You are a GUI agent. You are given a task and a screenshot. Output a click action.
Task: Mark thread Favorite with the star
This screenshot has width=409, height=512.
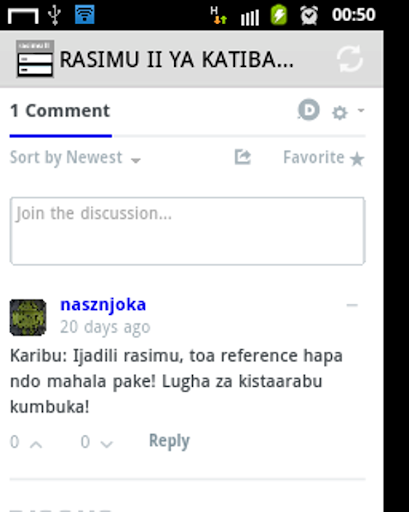tap(323, 158)
